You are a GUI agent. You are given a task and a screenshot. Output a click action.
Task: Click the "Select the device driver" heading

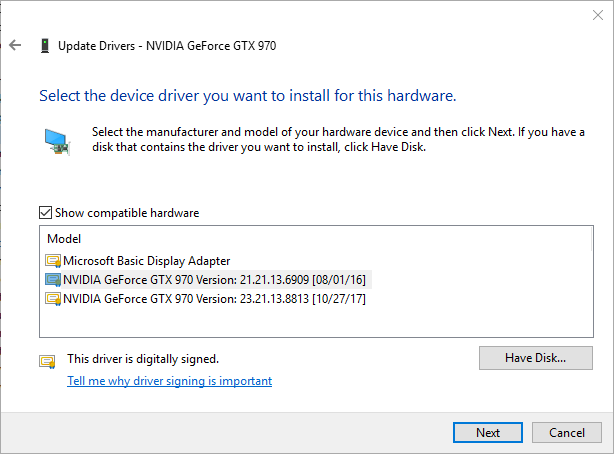click(247, 96)
